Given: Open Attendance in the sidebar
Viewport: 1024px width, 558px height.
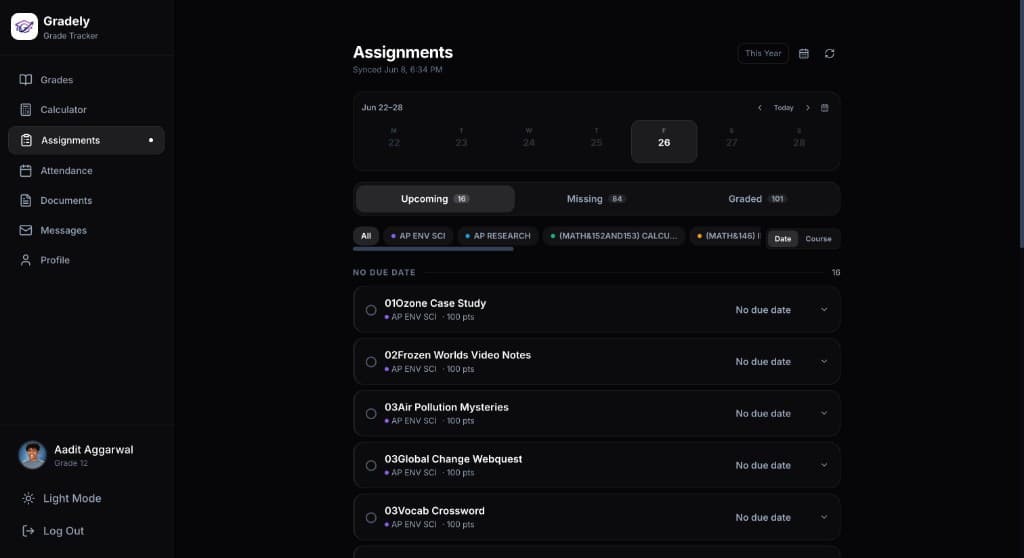Looking at the screenshot, I should (x=86, y=171).
